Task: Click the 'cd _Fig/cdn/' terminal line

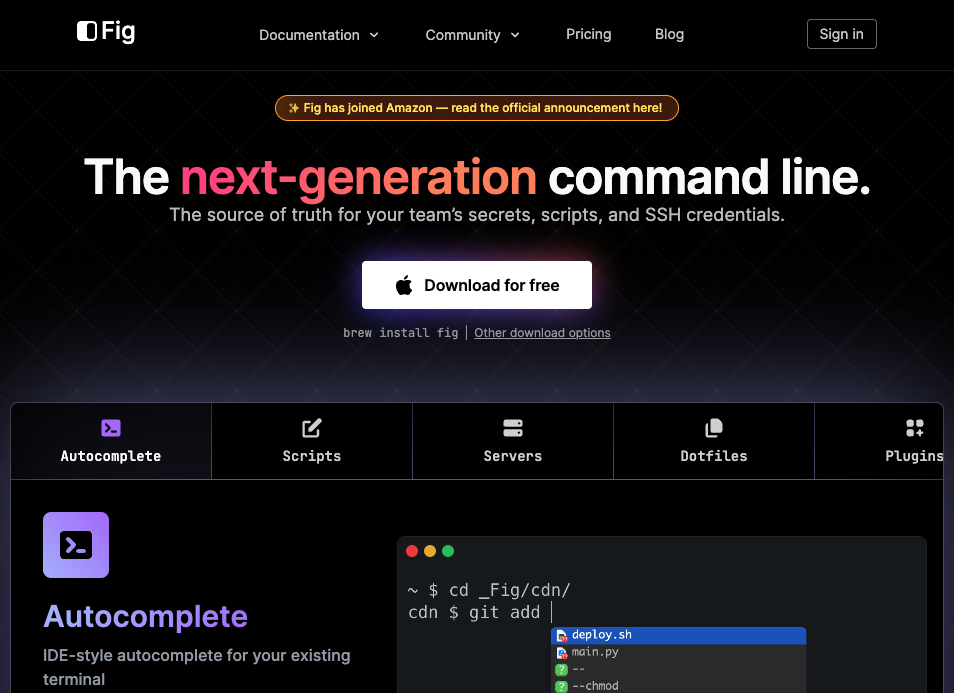Action: (x=489, y=590)
